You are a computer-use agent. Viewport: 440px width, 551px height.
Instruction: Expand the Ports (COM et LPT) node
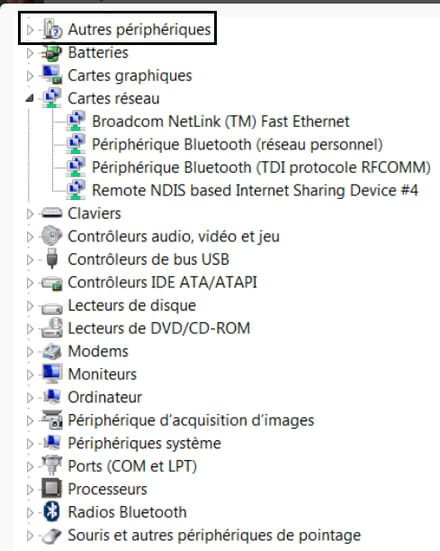click(x=30, y=466)
